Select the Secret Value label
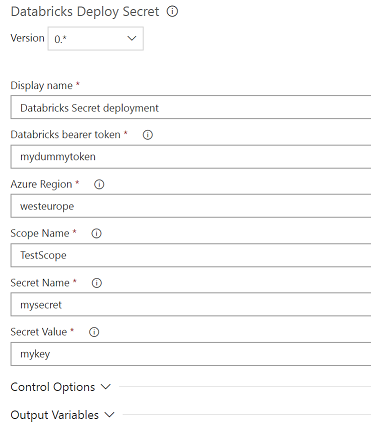 pos(39,332)
